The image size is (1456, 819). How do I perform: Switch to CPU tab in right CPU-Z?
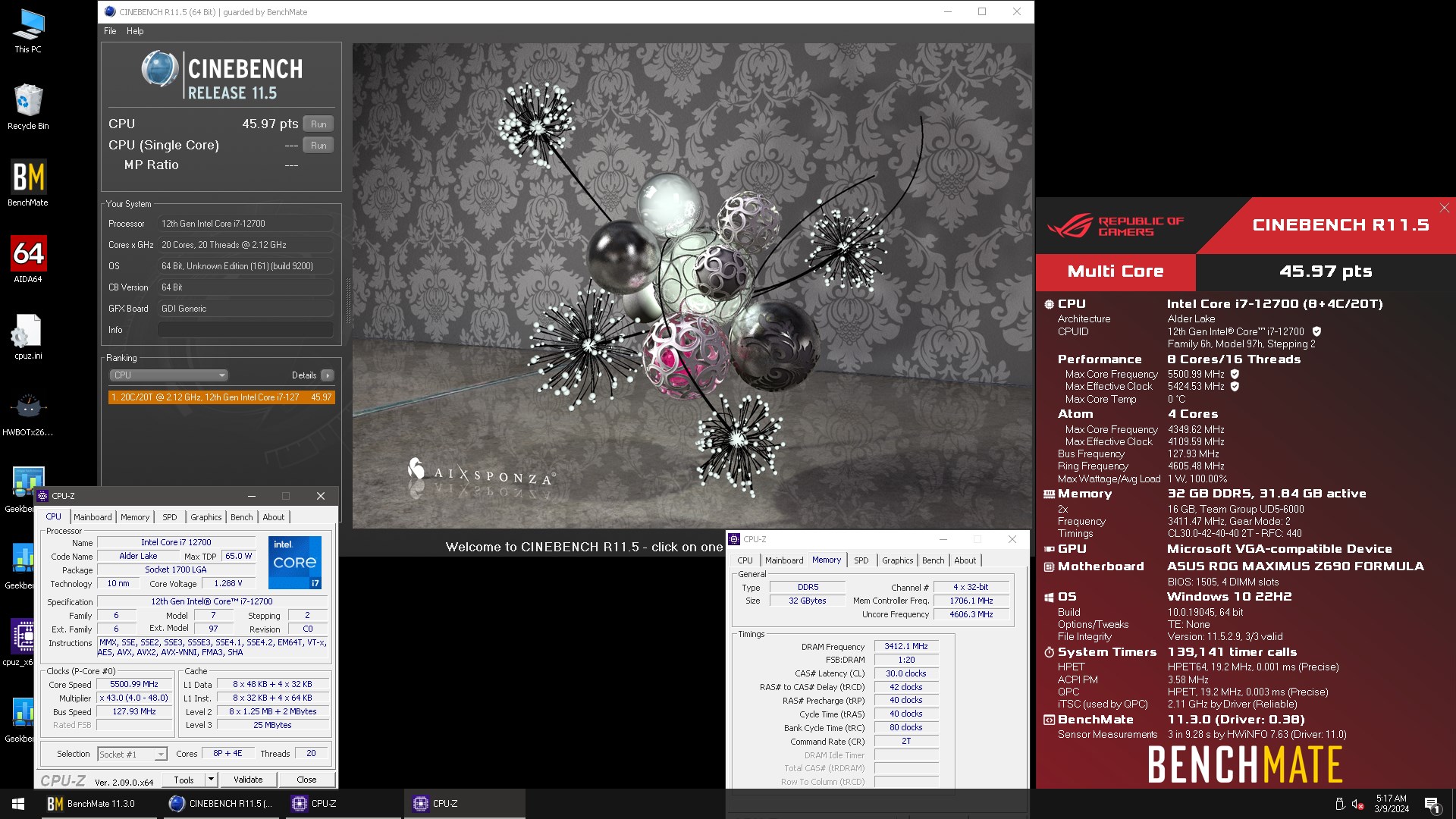[x=745, y=560]
